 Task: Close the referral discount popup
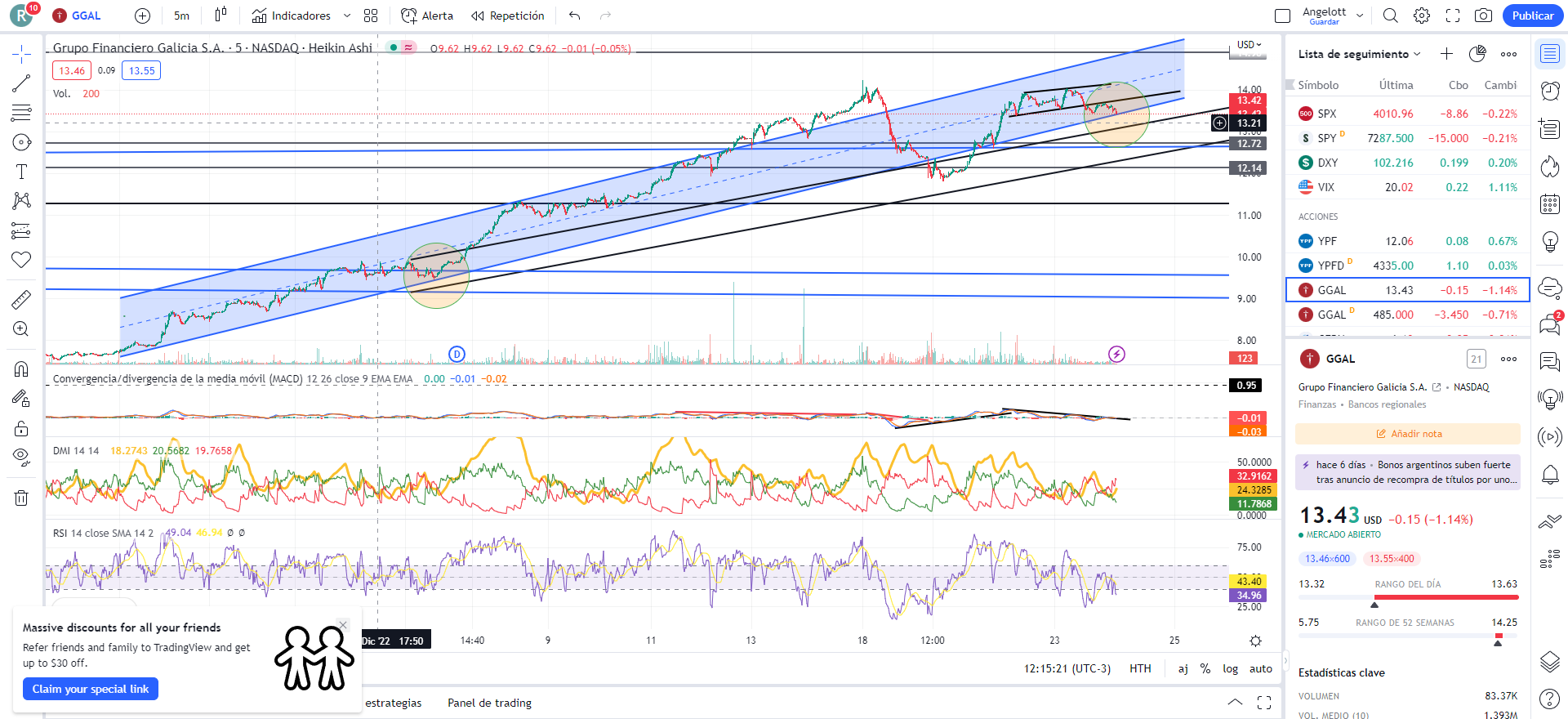pyautogui.click(x=343, y=625)
